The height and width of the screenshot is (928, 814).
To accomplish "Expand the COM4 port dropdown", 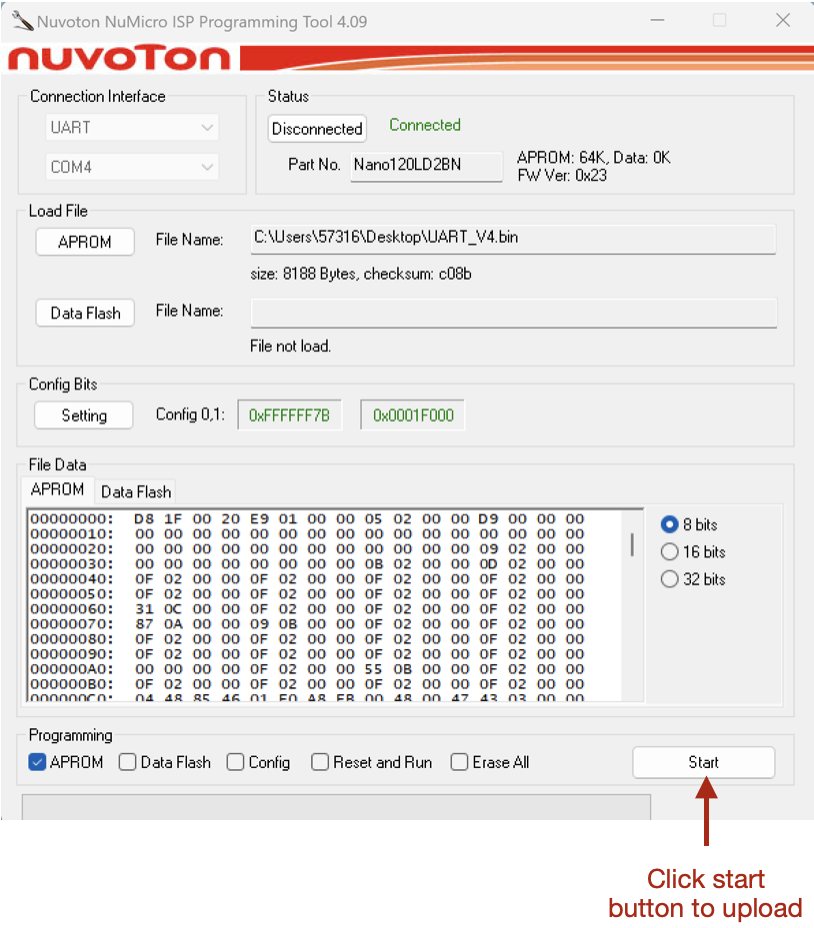I will tap(132, 167).
